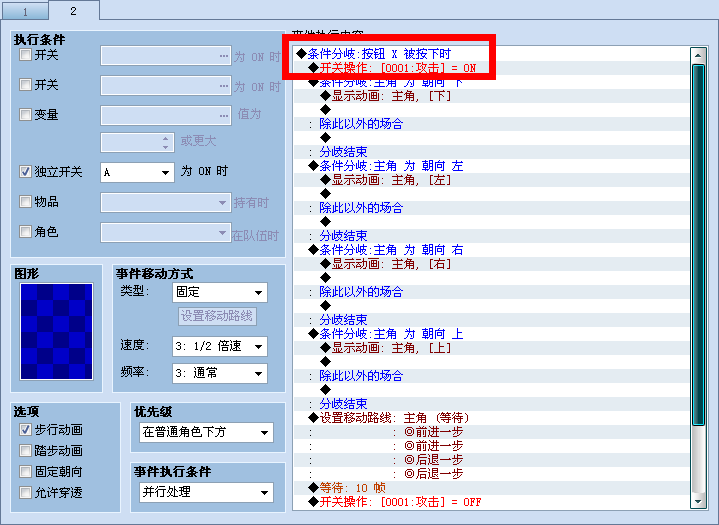This screenshot has height=525, width=719.
Task: Toggle the 步行动画 option
Action: 25,430
